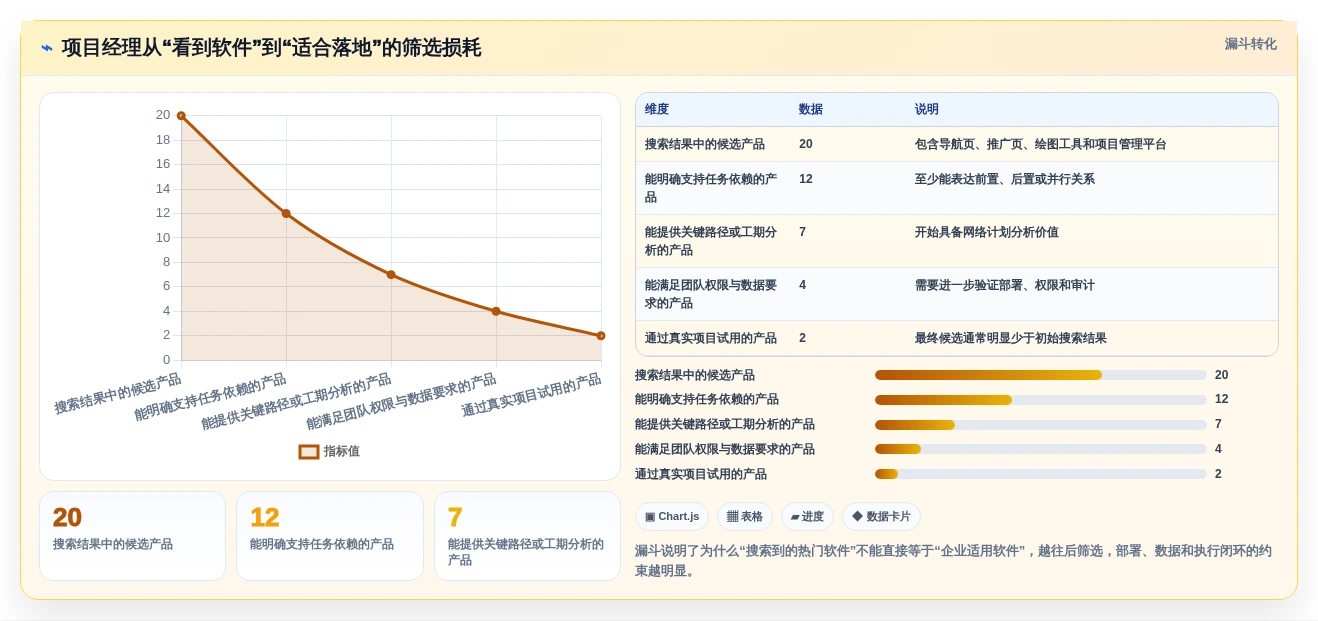Click the 表格 tag chip

pyautogui.click(x=745, y=516)
